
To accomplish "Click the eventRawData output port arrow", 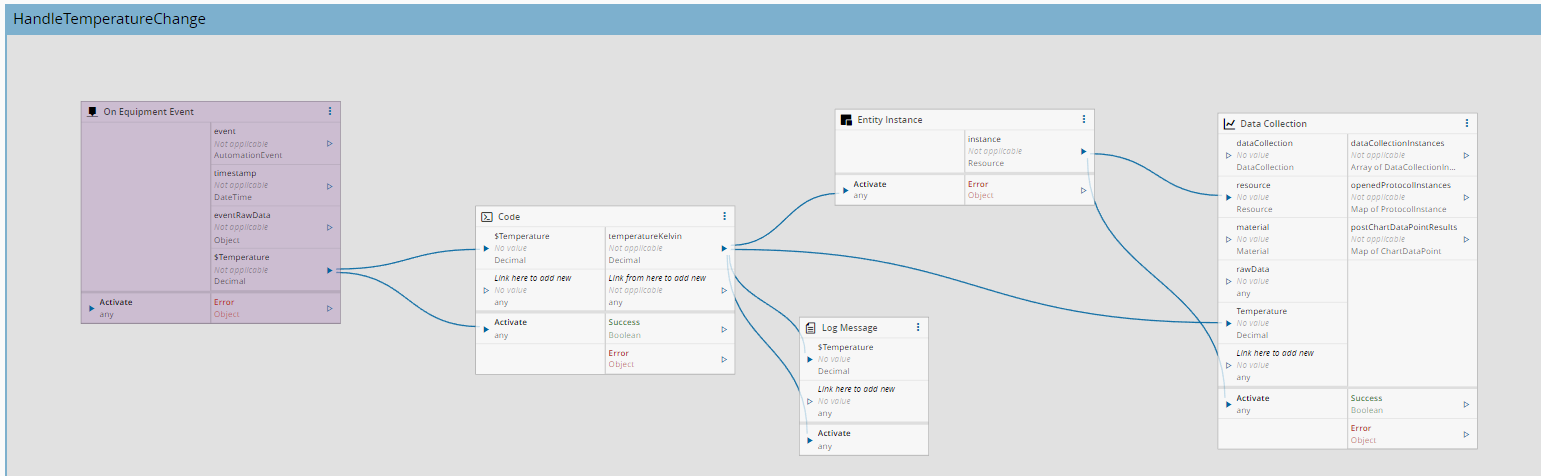I will pos(330,228).
